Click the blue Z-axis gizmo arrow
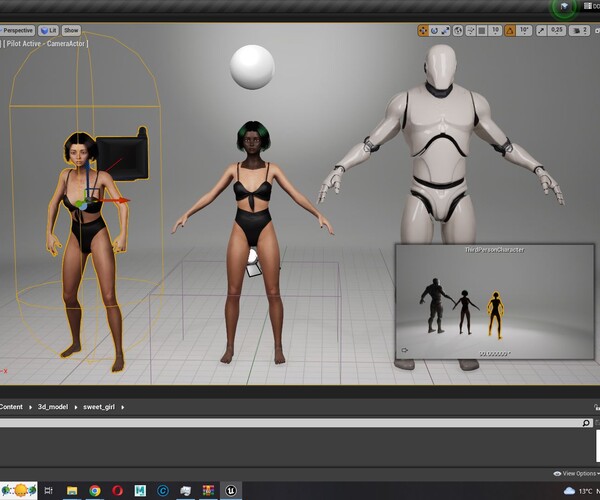Image resolution: width=600 pixels, height=500 pixels. [x=87, y=178]
